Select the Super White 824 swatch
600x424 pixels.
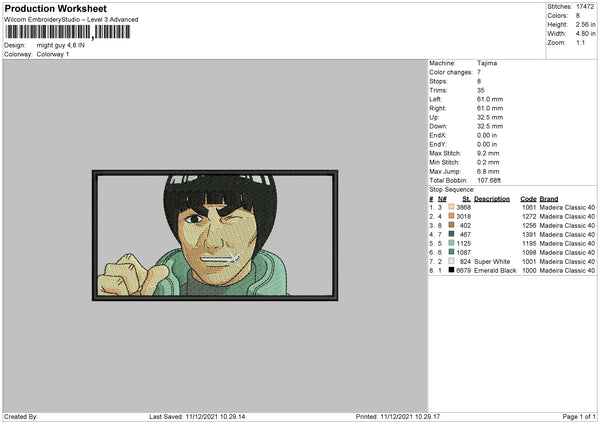pos(451,261)
